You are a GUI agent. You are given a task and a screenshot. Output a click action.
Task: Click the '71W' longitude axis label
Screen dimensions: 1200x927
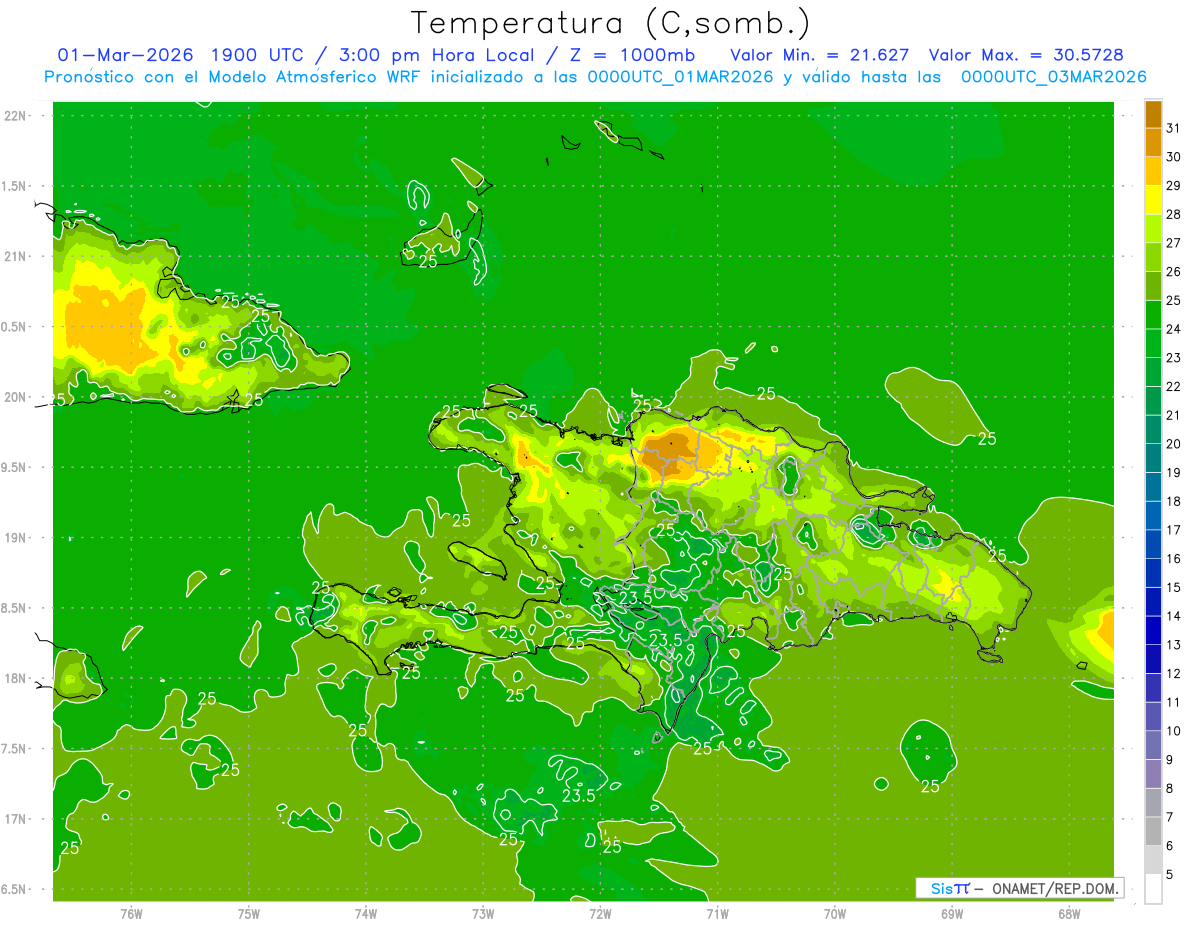(717, 914)
